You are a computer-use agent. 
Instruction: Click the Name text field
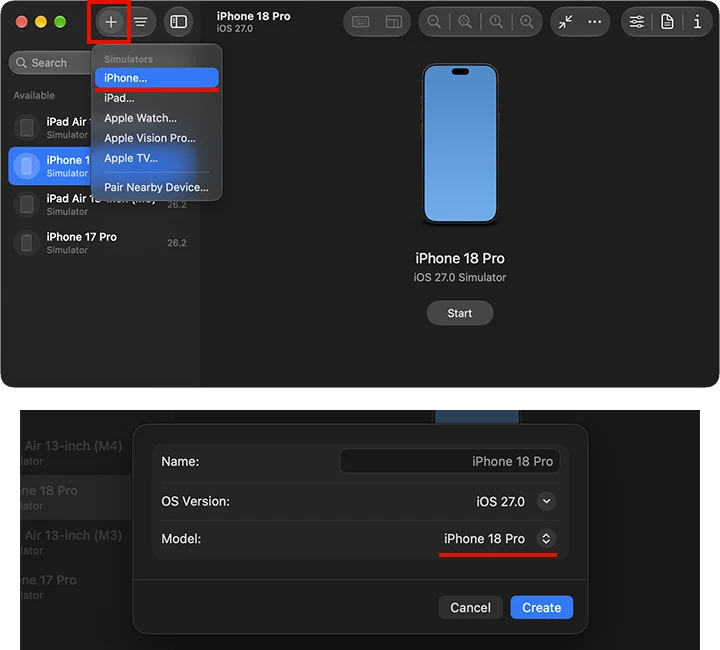tap(450, 461)
